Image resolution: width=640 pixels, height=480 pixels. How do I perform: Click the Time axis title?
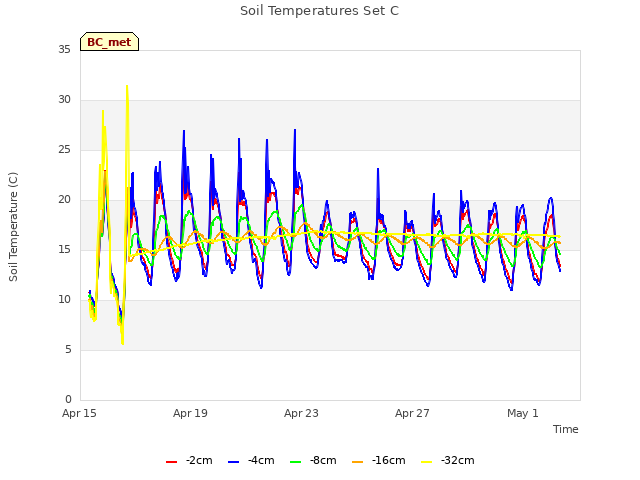[565, 429]
